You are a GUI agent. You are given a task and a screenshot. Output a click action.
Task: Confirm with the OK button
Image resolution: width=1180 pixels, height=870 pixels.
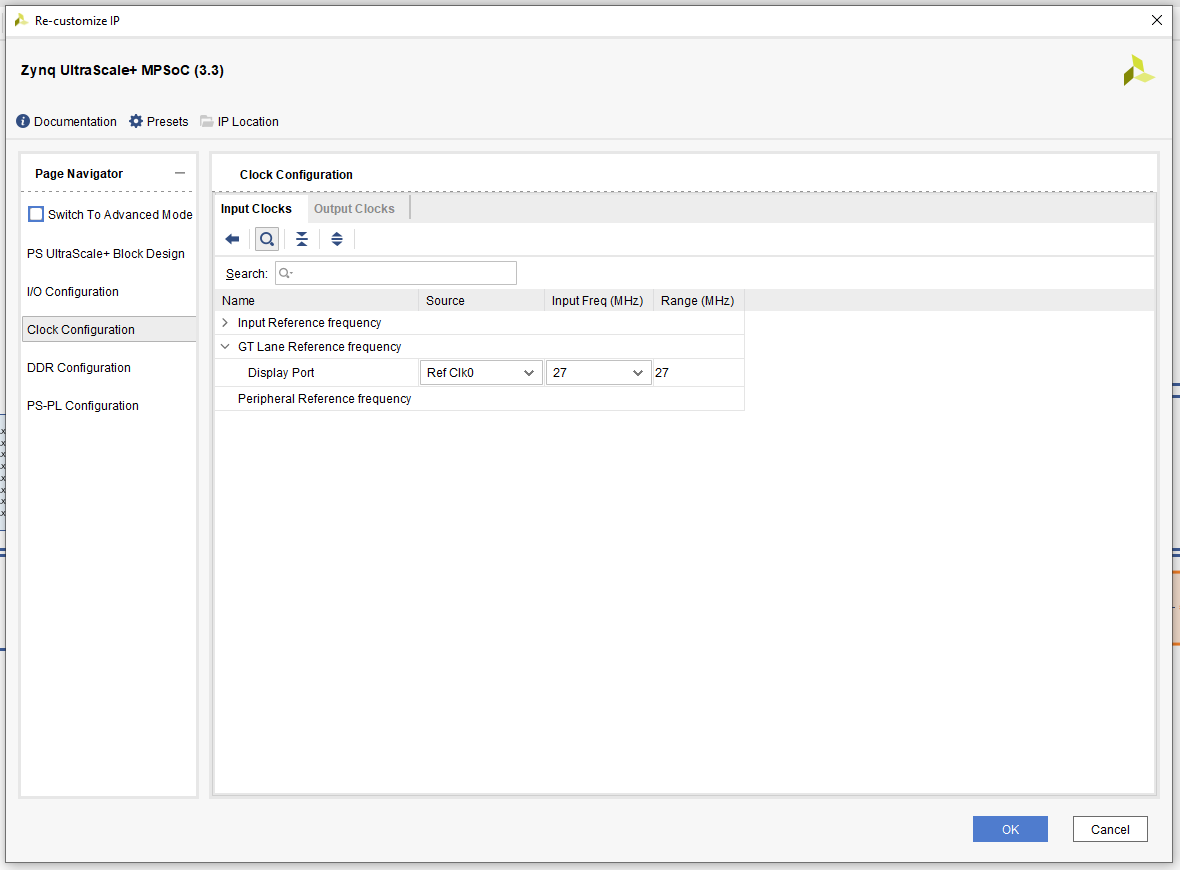click(1010, 829)
